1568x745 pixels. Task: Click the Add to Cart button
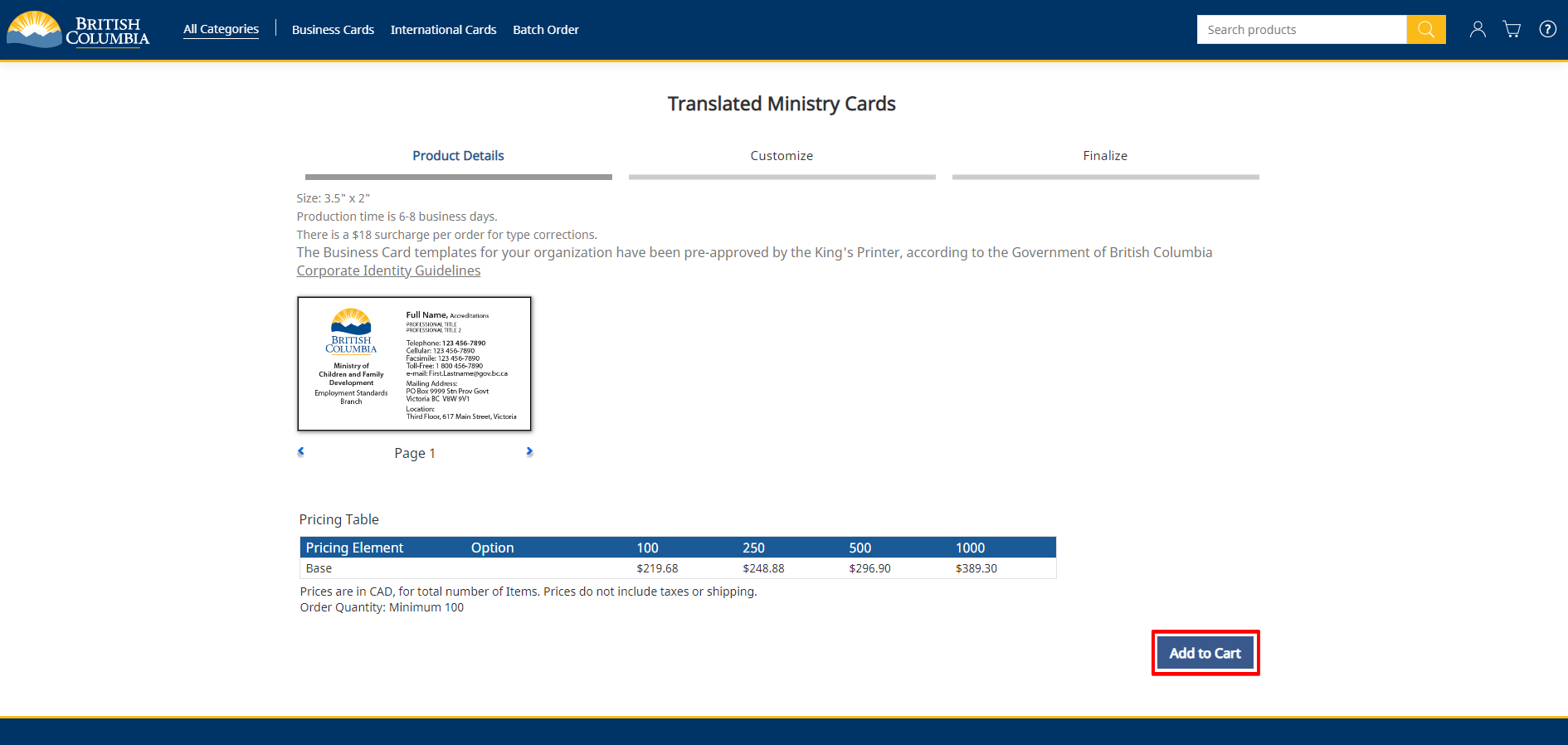tap(1205, 653)
